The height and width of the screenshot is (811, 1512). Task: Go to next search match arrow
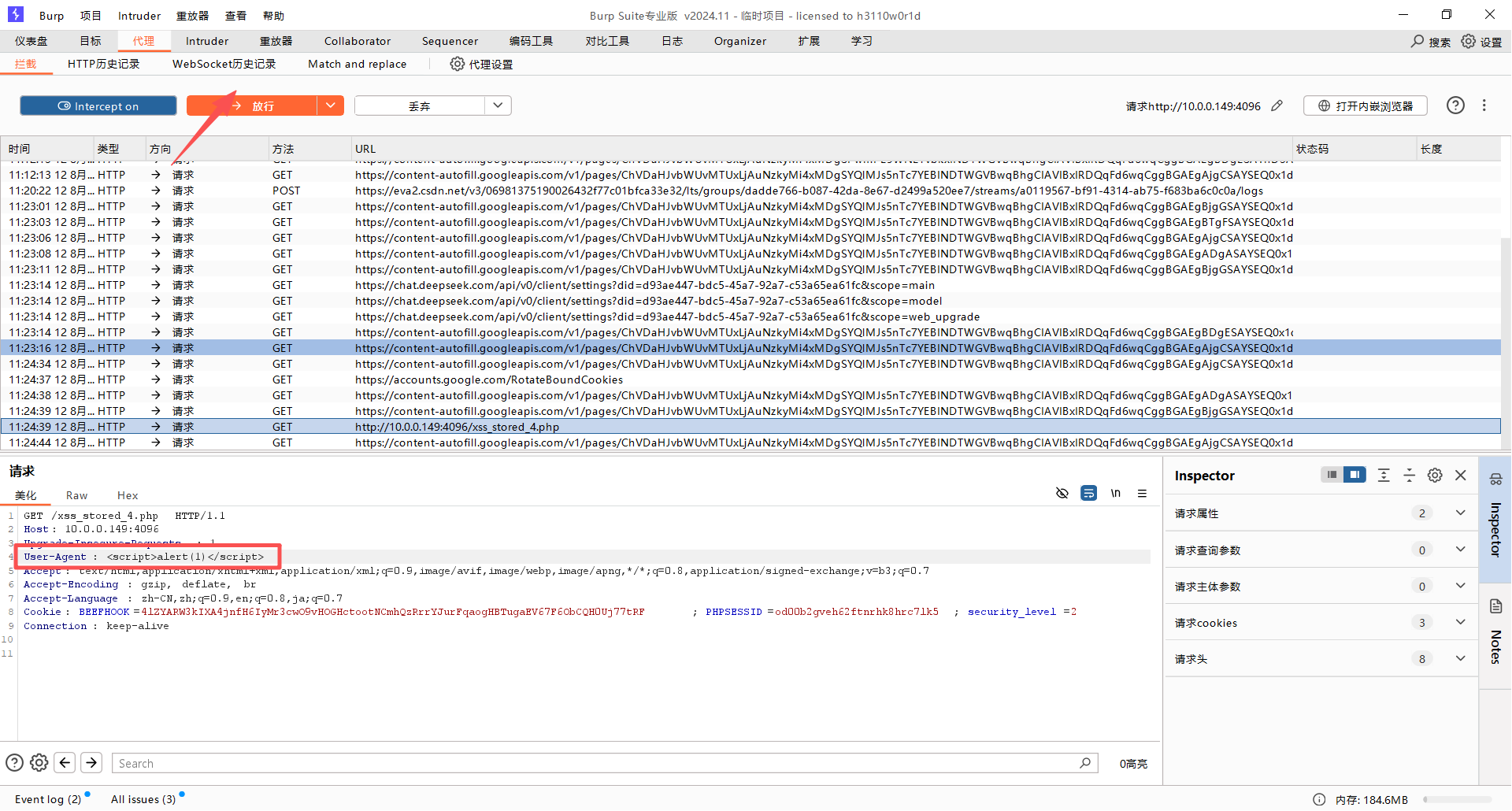click(91, 763)
